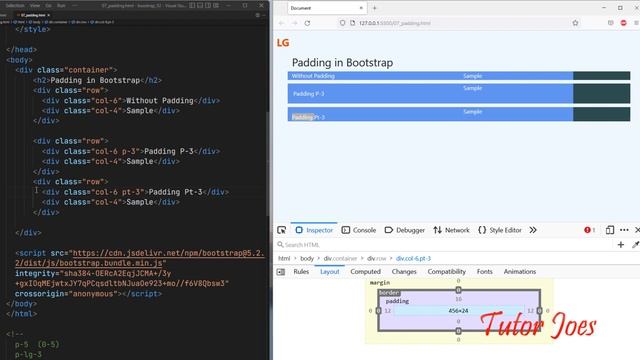This screenshot has width=640, height=360.
Task: Open the Run menu in VS Code
Action: [x=61, y=6]
